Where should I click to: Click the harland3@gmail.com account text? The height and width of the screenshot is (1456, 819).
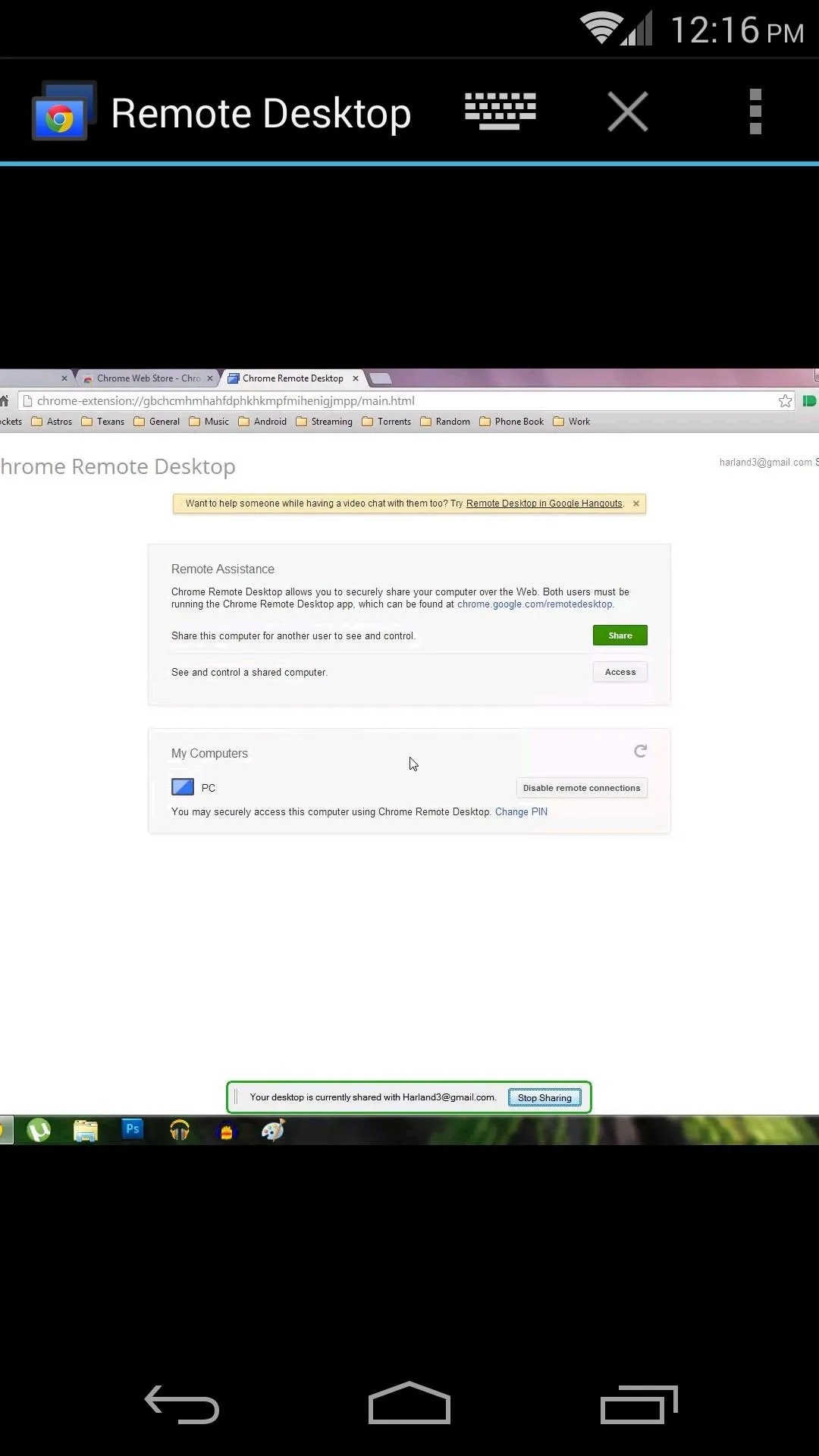pos(765,462)
